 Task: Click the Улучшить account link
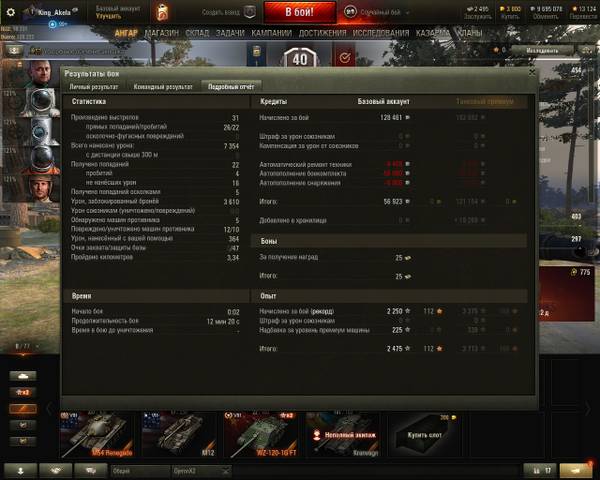pyautogui.click(x=108, y=16)
